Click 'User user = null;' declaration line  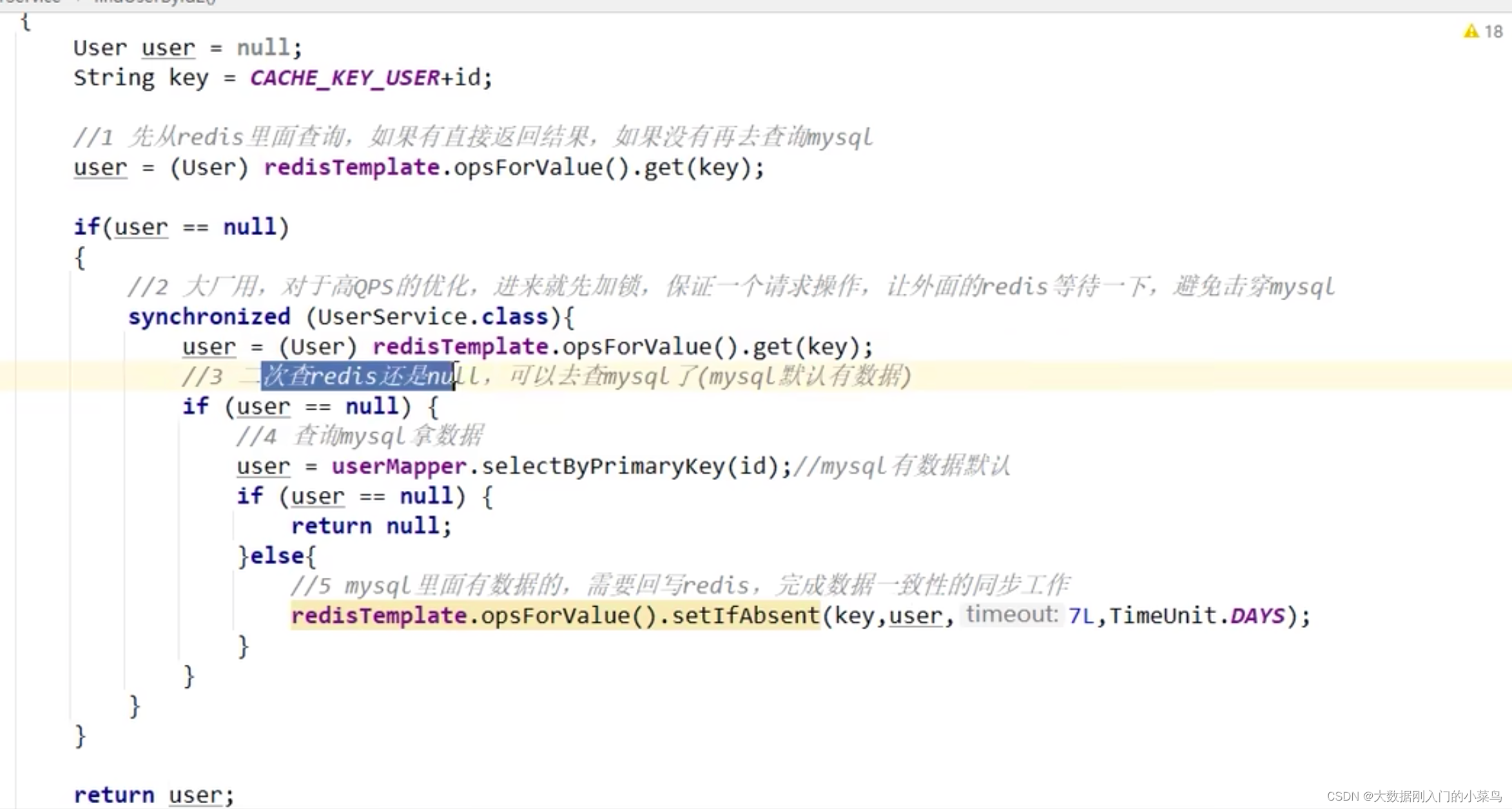(x=187, y=48)
